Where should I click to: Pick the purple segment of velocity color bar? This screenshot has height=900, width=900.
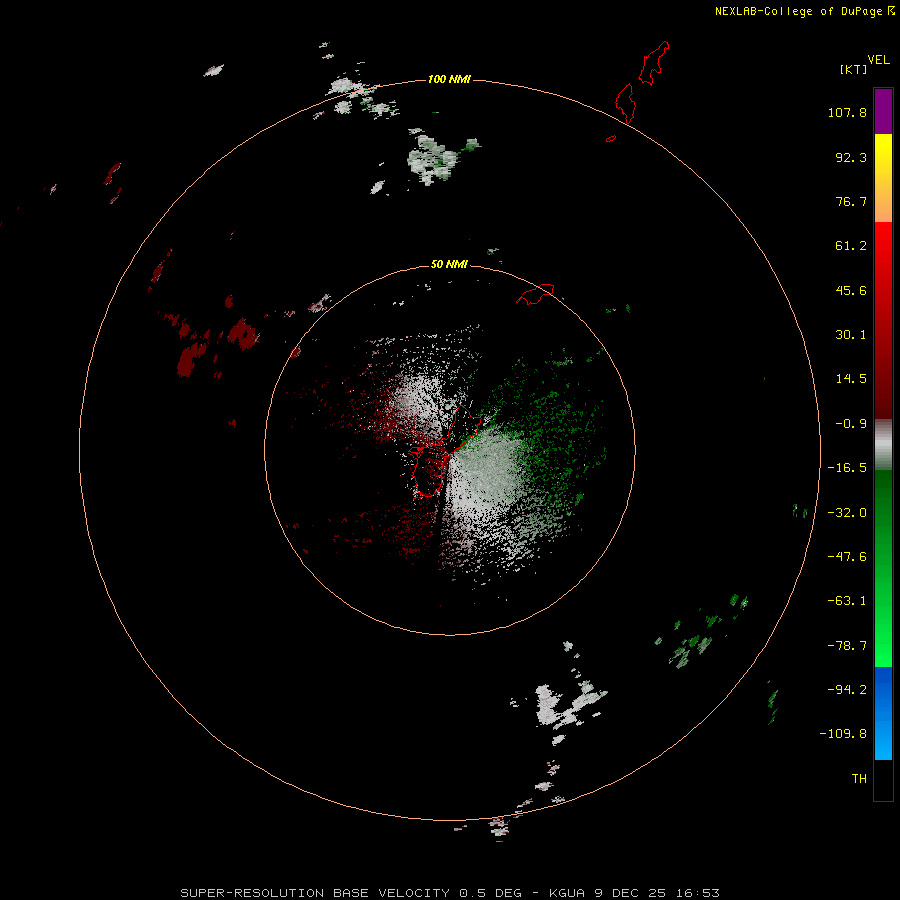883,111
